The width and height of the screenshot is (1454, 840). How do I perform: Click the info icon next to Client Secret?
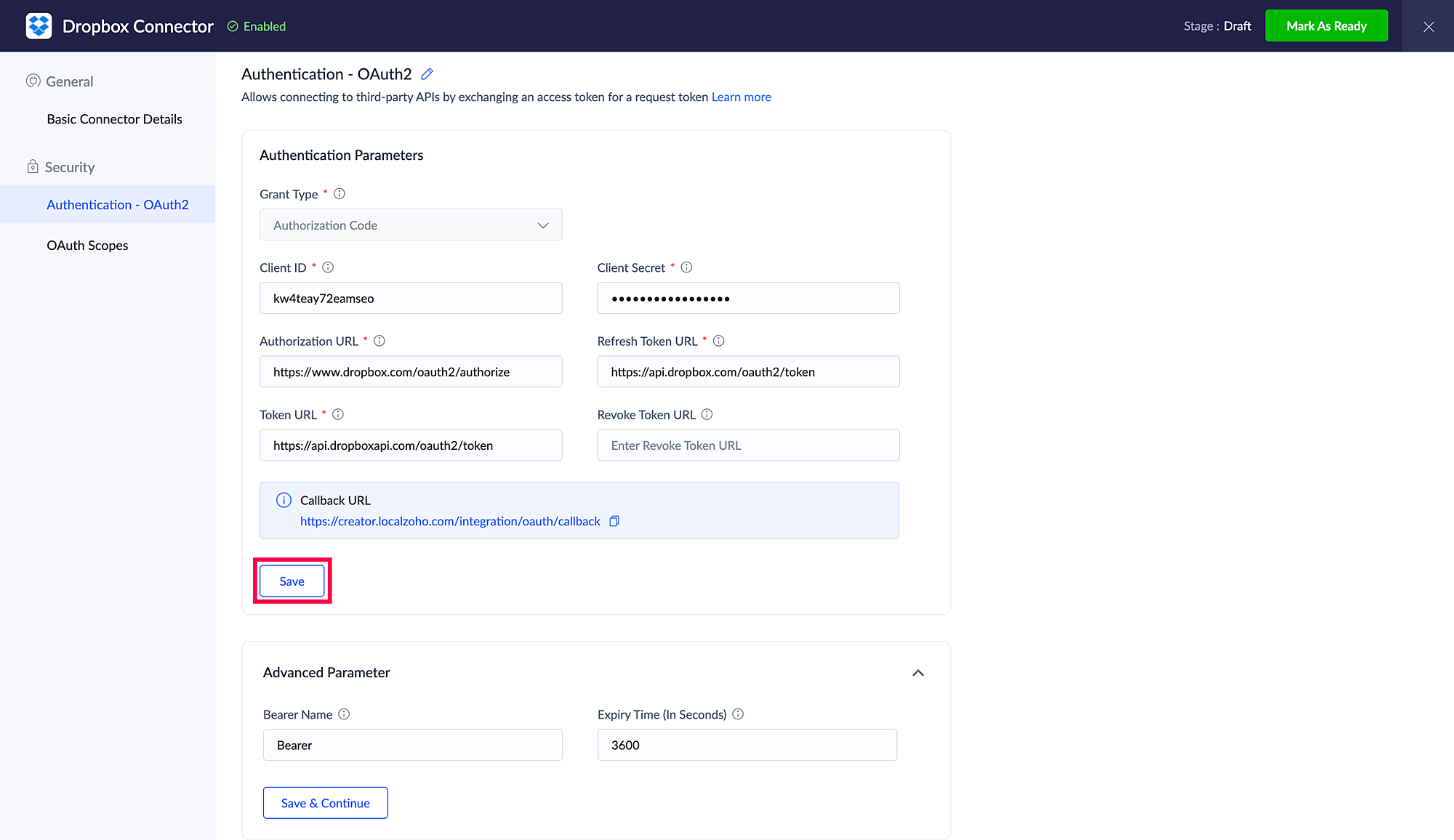pyautogui.click(x=686, y=267)
